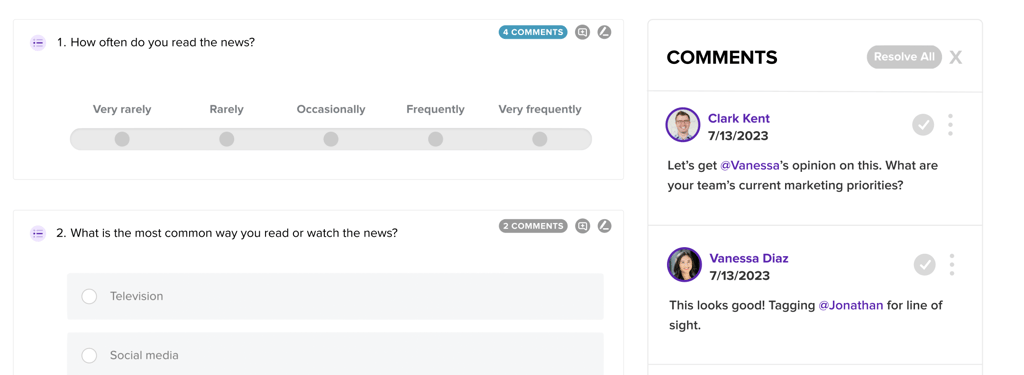This screenshot has width=1024, height=375.
Task: Open add-comment icon on question 2
Action: point(582,226)
